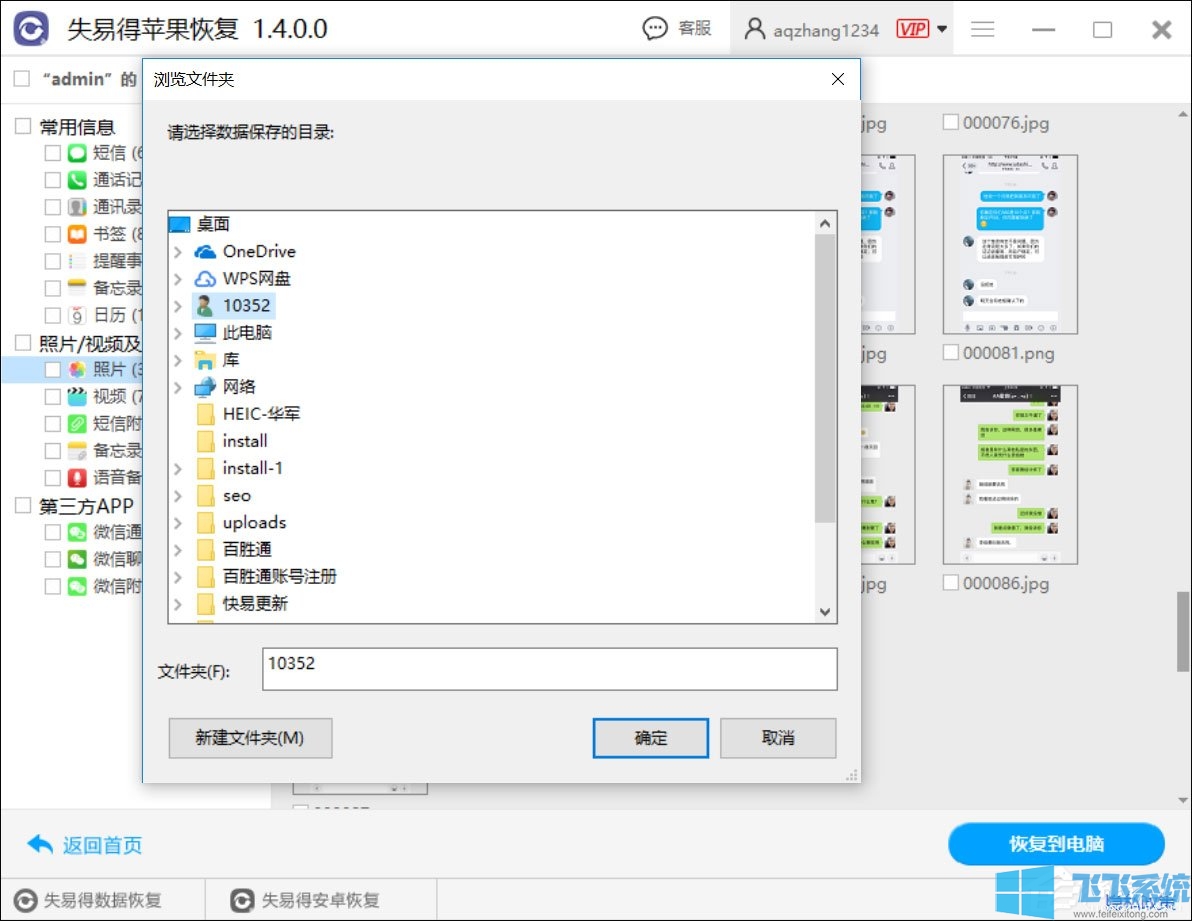The height and width of the screenshot is (921, 1192).
Task: Click the 新建文件夹(M) button
Action: tap(250, 738)
